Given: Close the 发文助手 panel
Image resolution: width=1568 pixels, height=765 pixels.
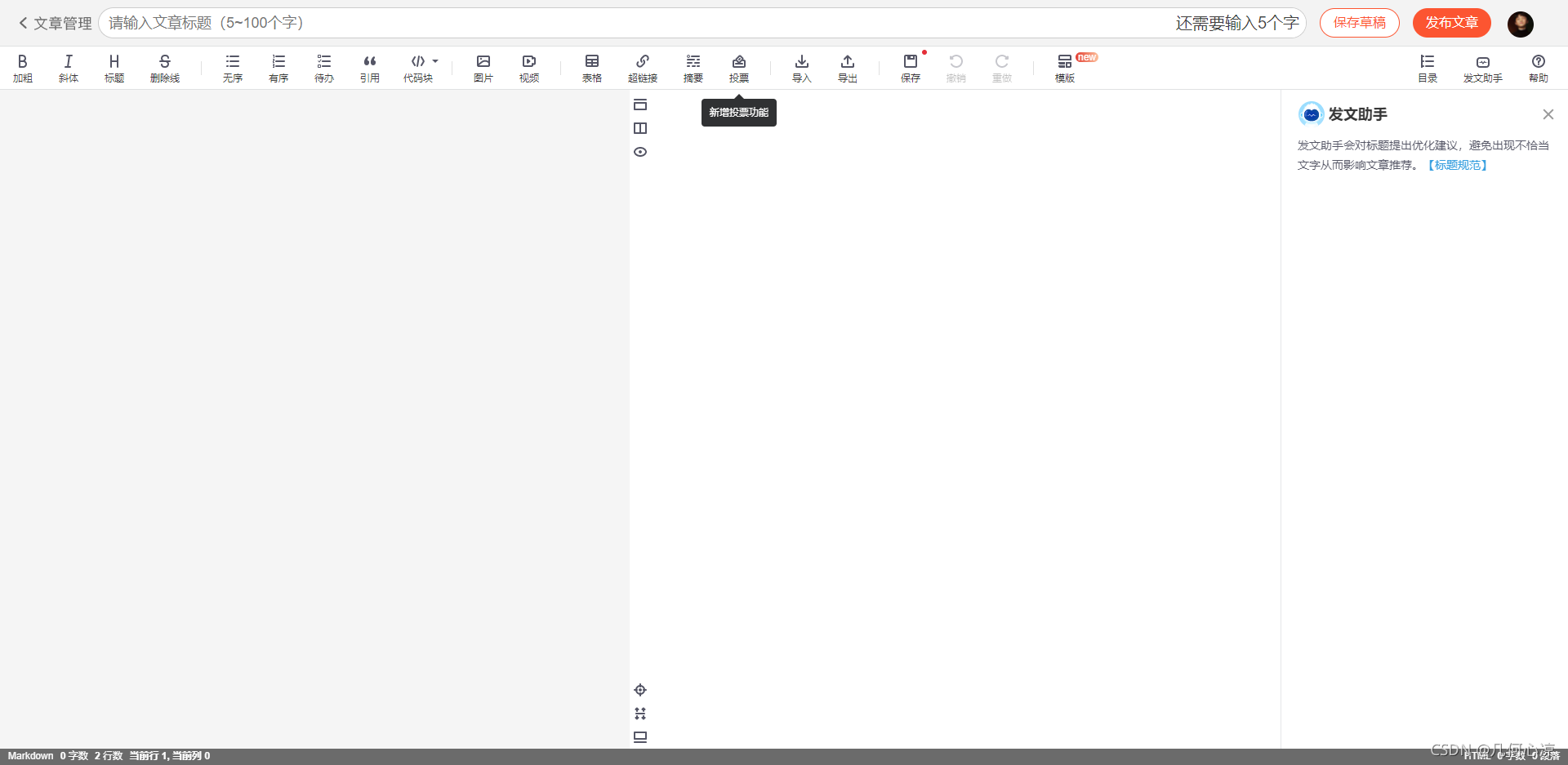Looking at the screenshot, I should pos(1548,114).
